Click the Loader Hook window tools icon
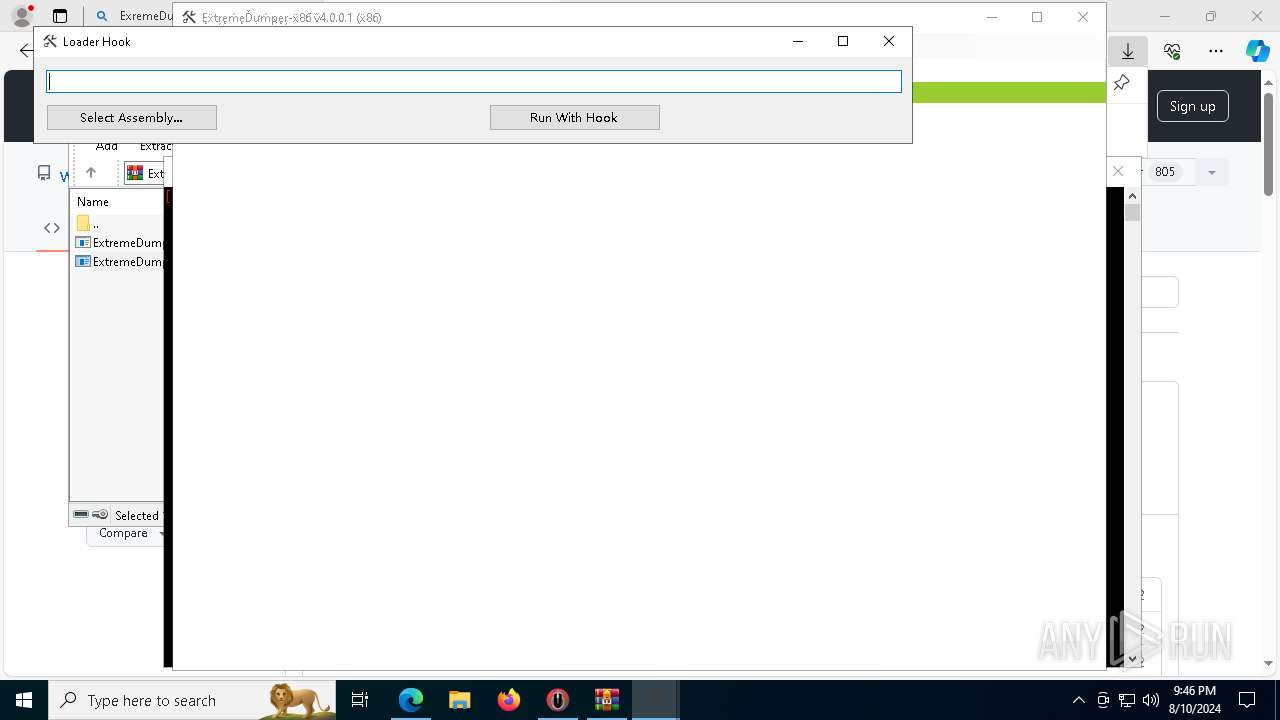Viewport: 1280px width, 720px height. [50, 41]
